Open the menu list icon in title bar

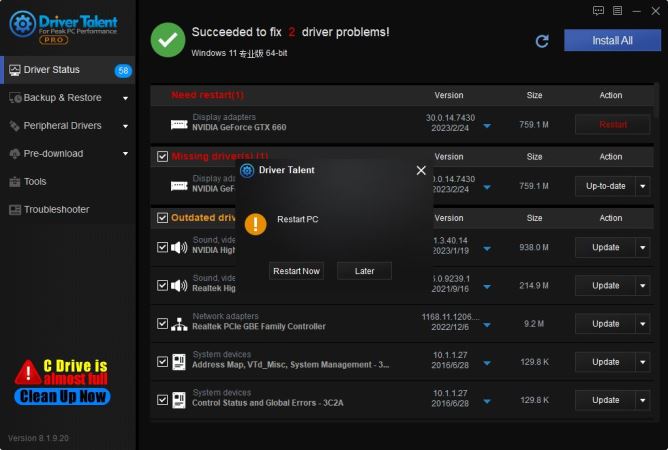[x=617, y=11]
